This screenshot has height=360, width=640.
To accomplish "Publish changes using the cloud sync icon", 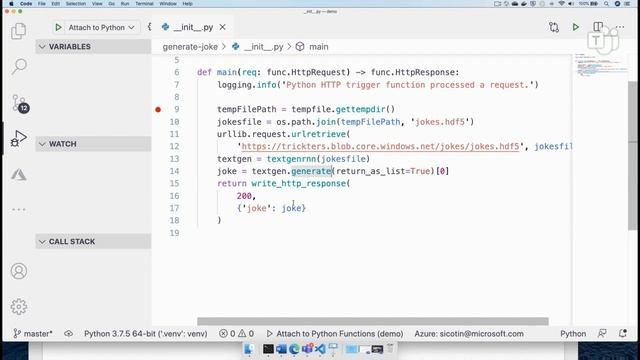I will pos(69,333).
